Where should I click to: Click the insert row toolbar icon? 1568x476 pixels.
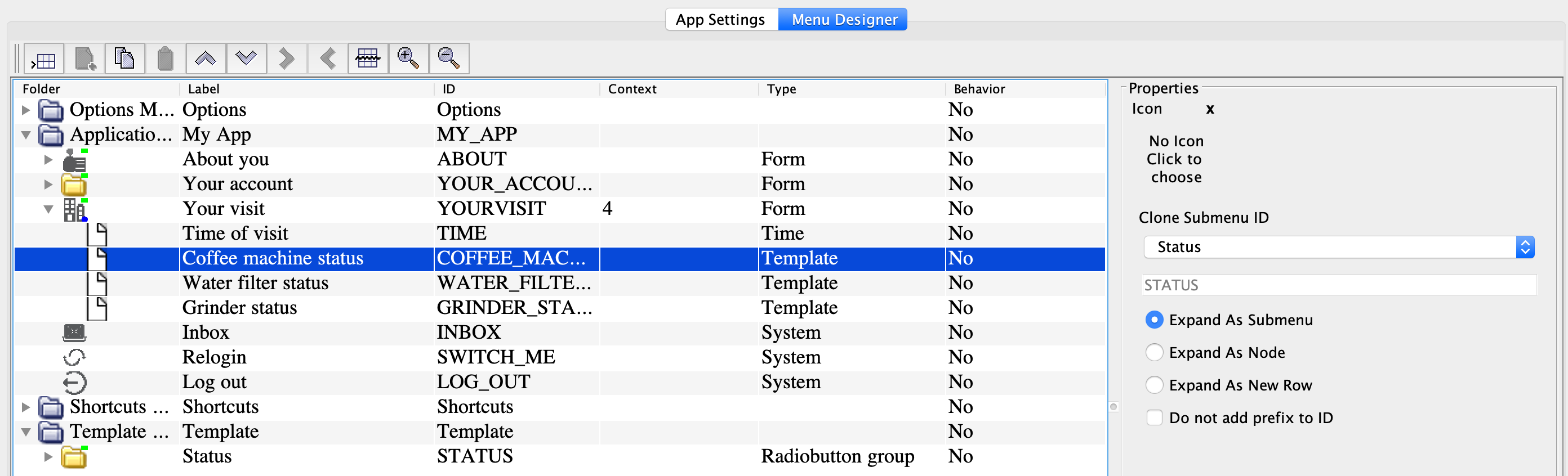[44, 60]
